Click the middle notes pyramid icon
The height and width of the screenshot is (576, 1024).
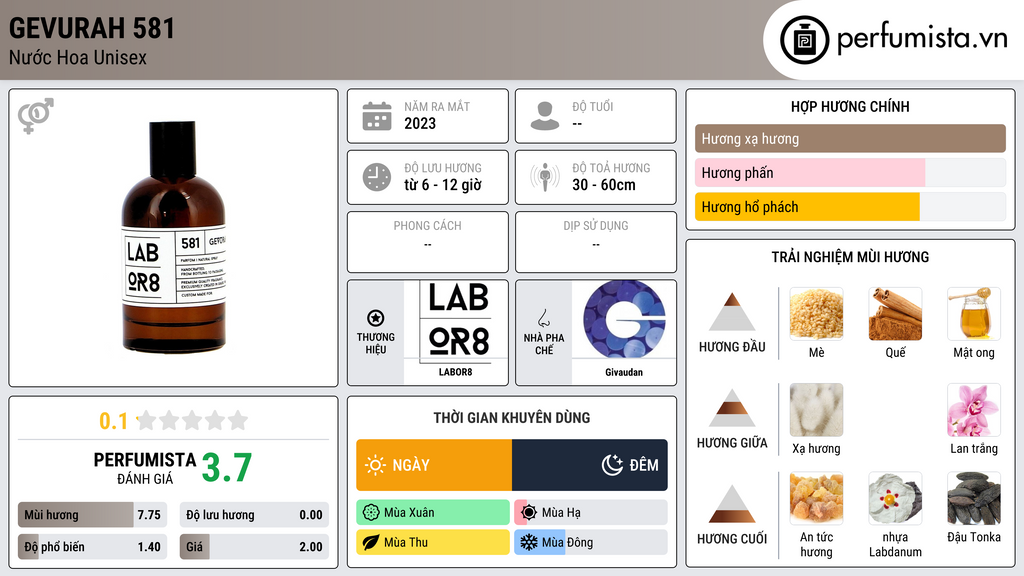(732, 408)
